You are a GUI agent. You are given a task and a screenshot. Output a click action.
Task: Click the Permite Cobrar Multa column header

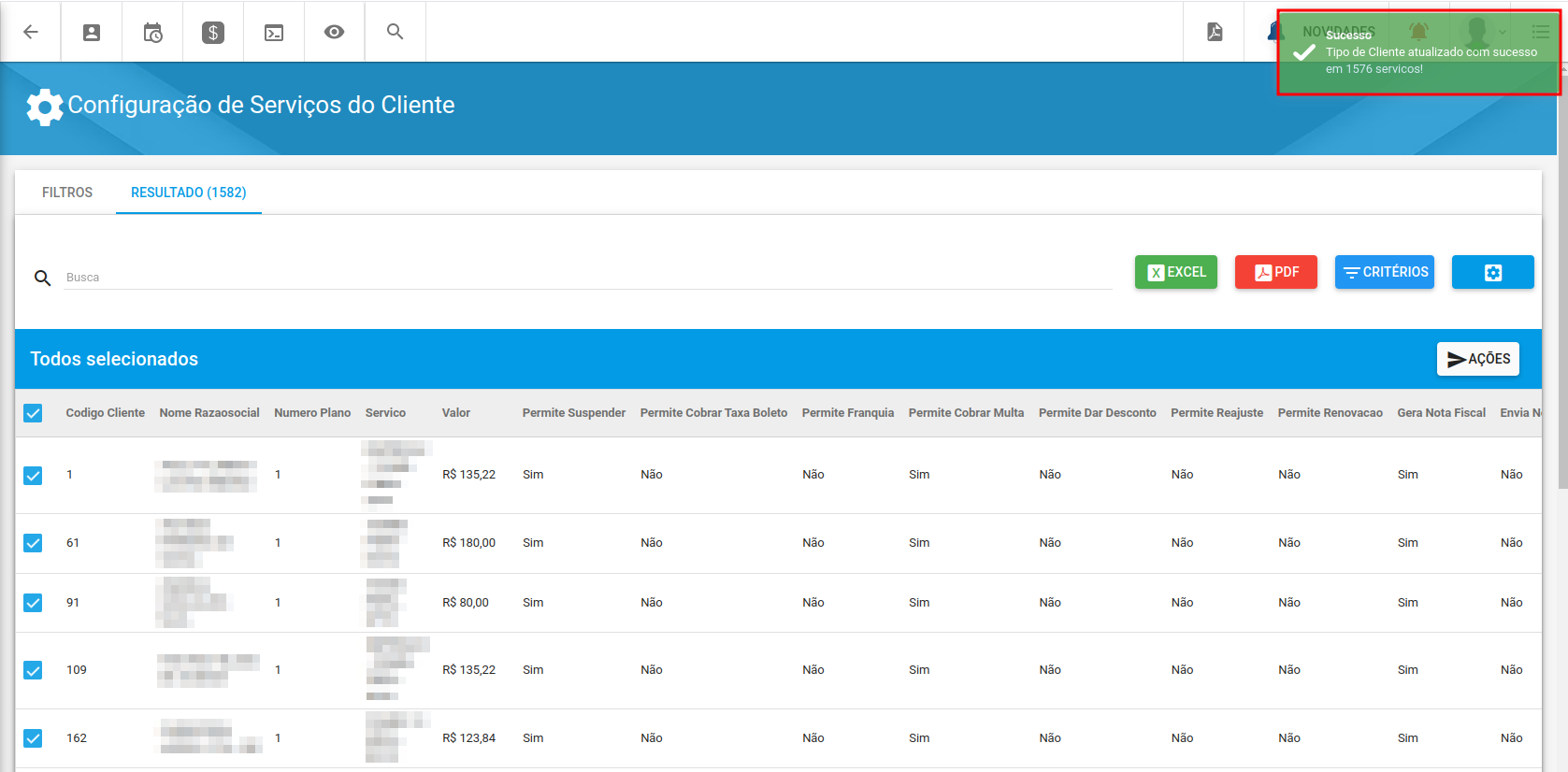(x=966, y=413)
